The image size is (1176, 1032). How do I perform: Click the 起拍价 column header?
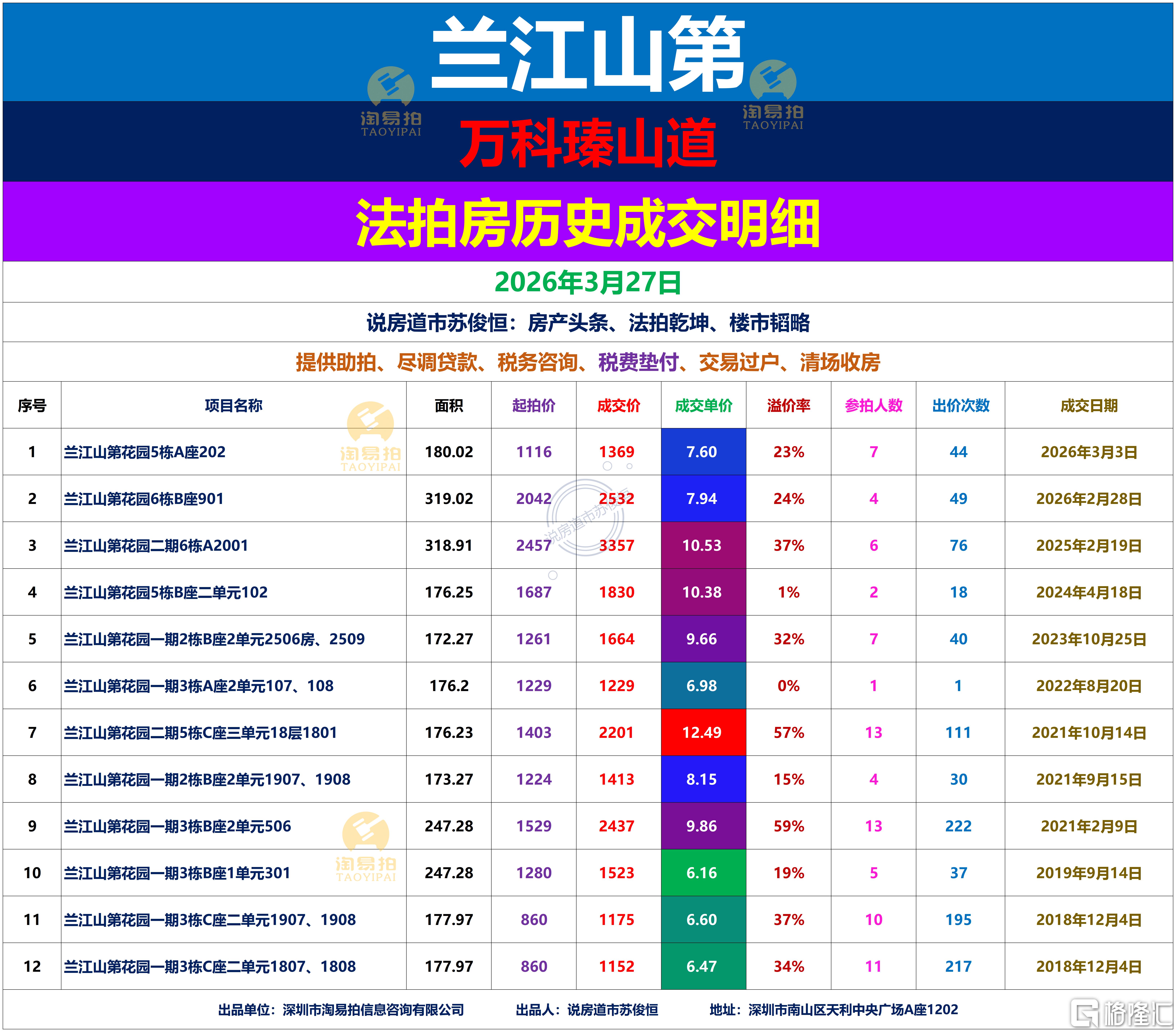(534, 406)
